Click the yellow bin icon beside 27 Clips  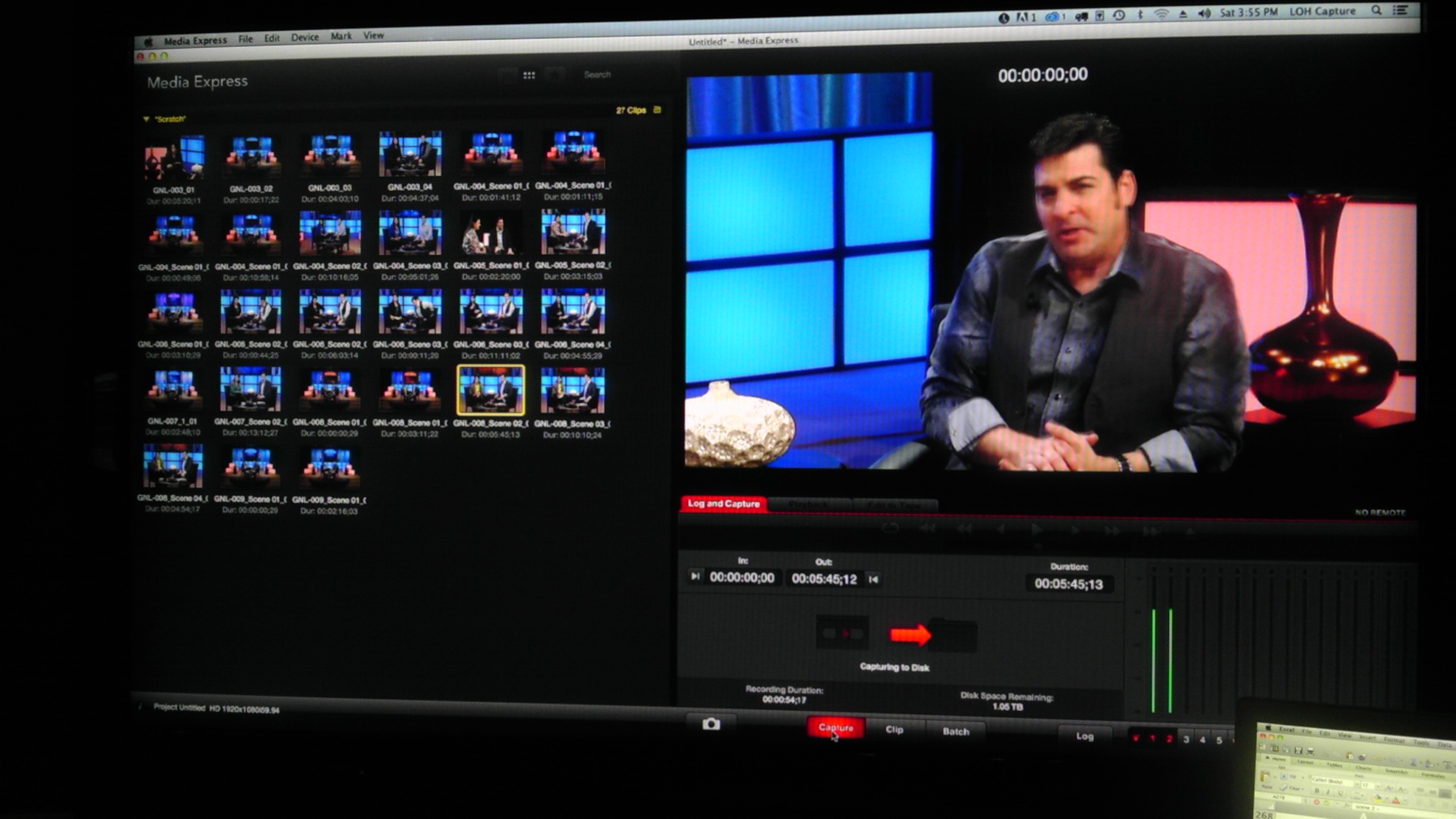pos(657,110)
